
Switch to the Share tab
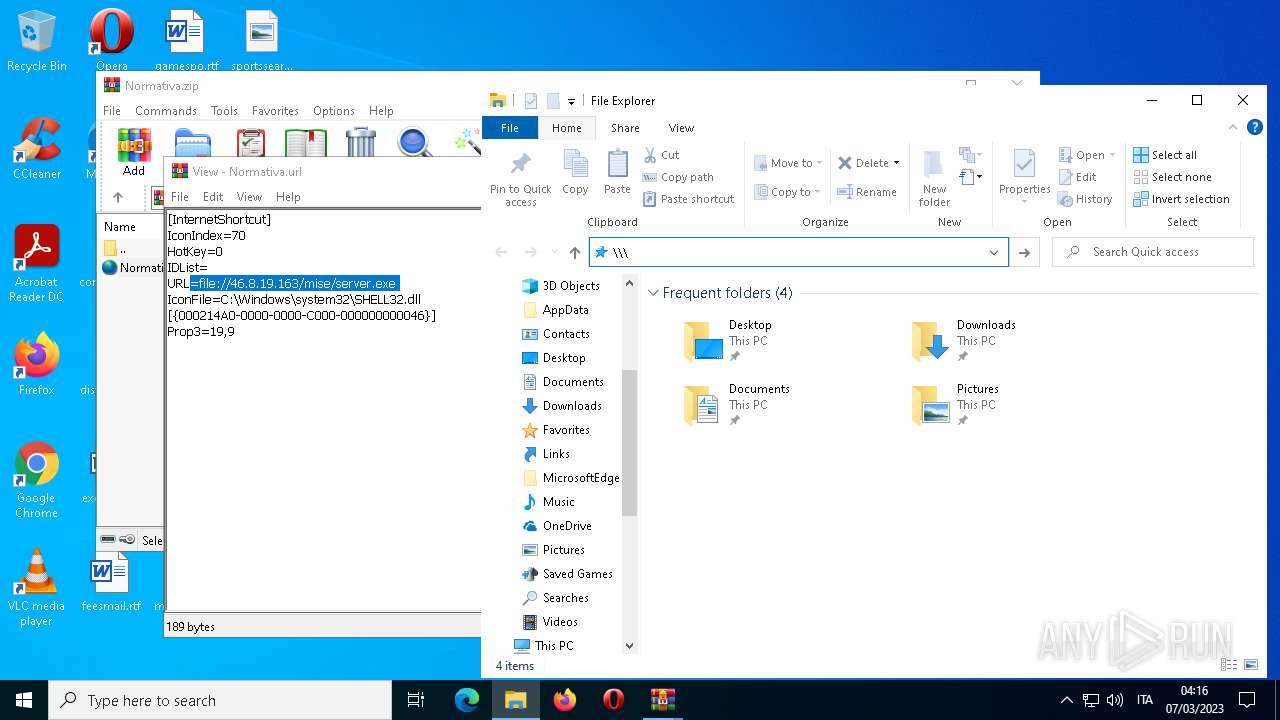coord(625,128)
